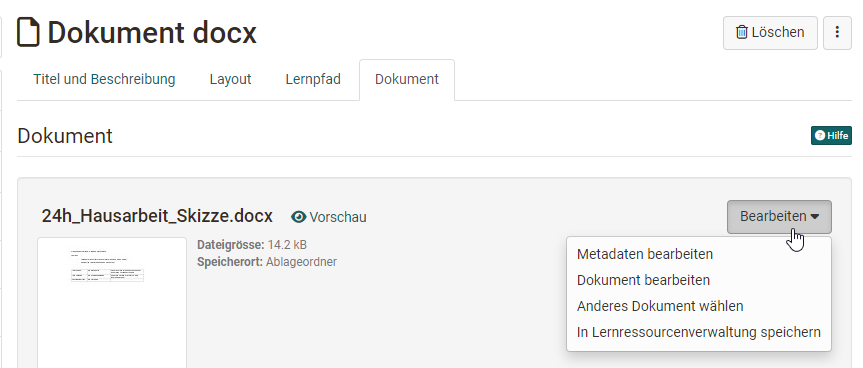Screen dimensions: 863x368
Task: Switch to the Lernpfad tab
Action: pos(313,79)
